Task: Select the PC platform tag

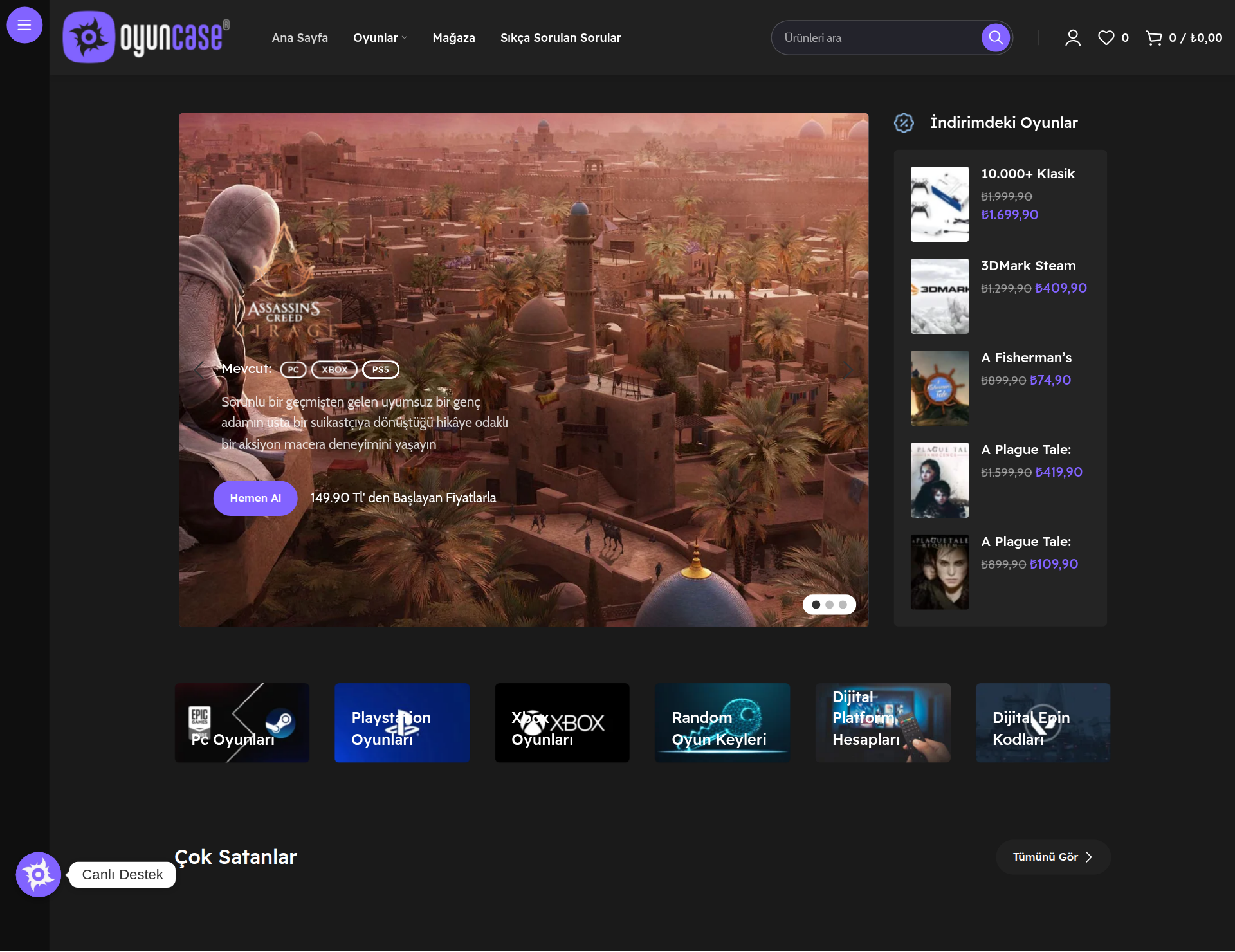Action: point(293,369)
